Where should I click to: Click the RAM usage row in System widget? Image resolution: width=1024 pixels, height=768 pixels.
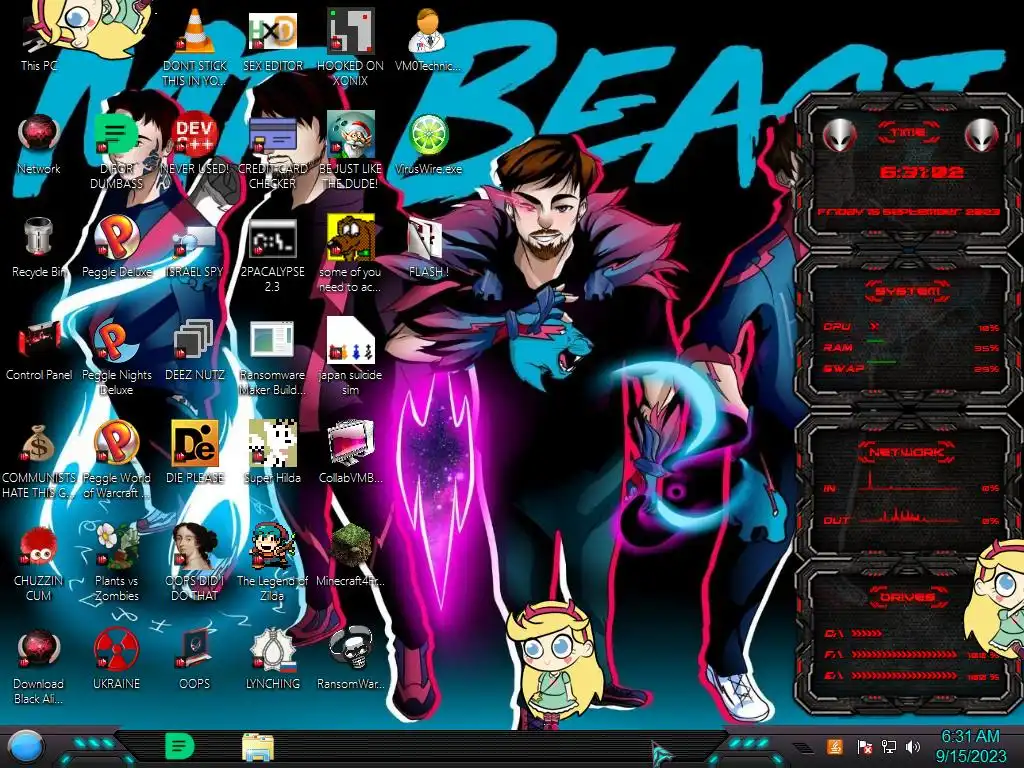tap(911, 347)
